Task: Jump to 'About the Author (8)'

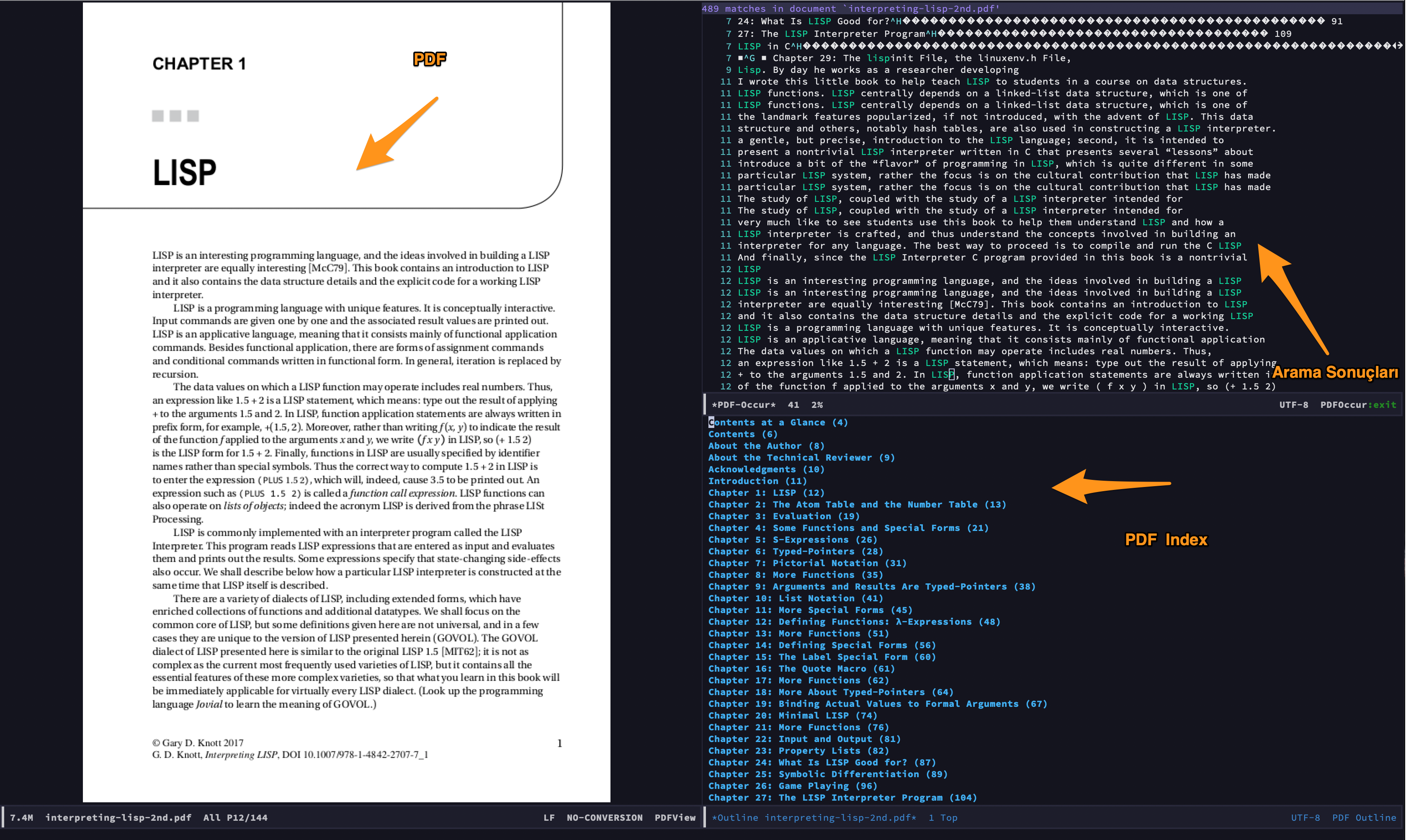Action: 766,446
